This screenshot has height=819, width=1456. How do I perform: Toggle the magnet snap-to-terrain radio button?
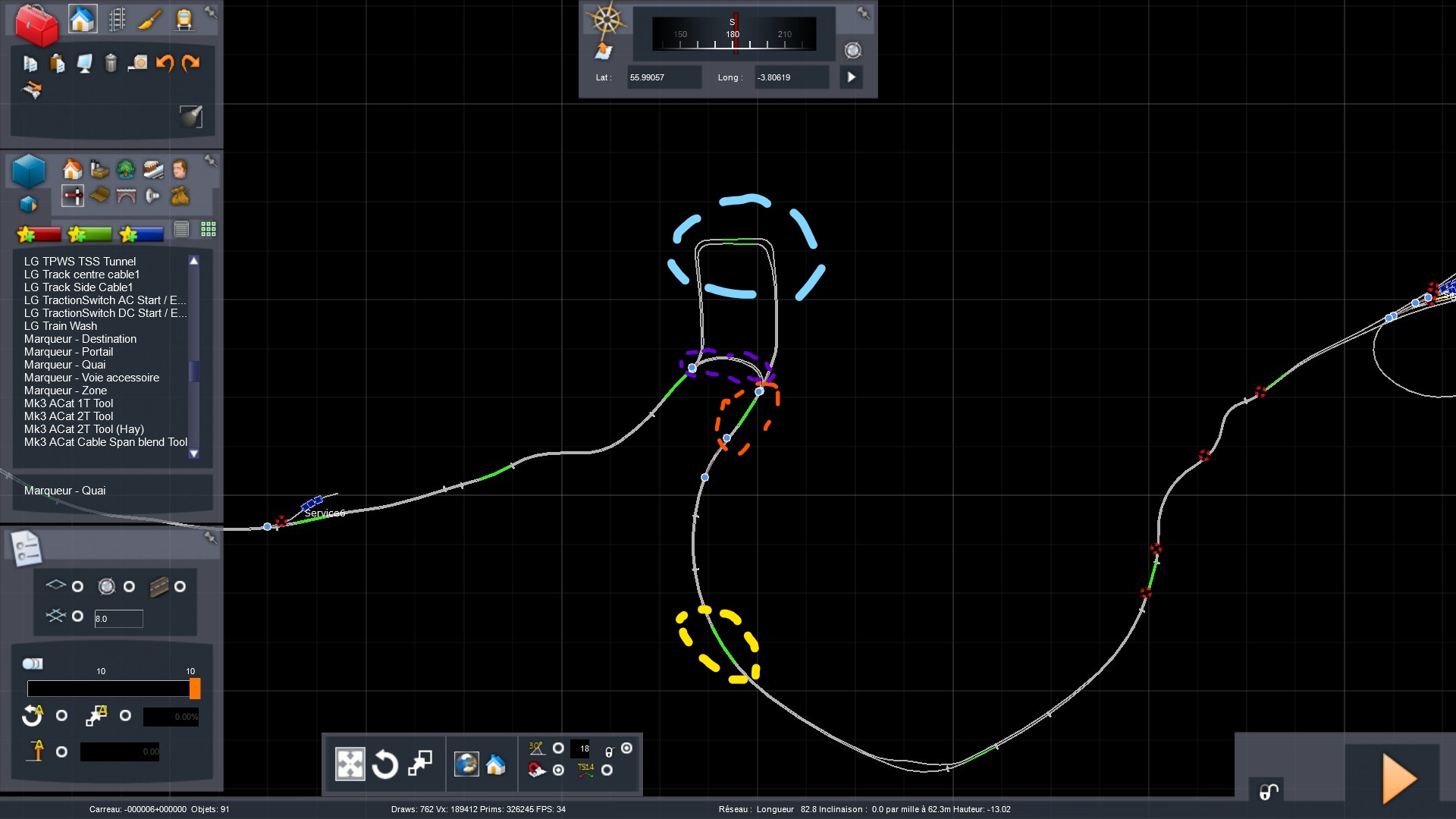coord(558,770)
